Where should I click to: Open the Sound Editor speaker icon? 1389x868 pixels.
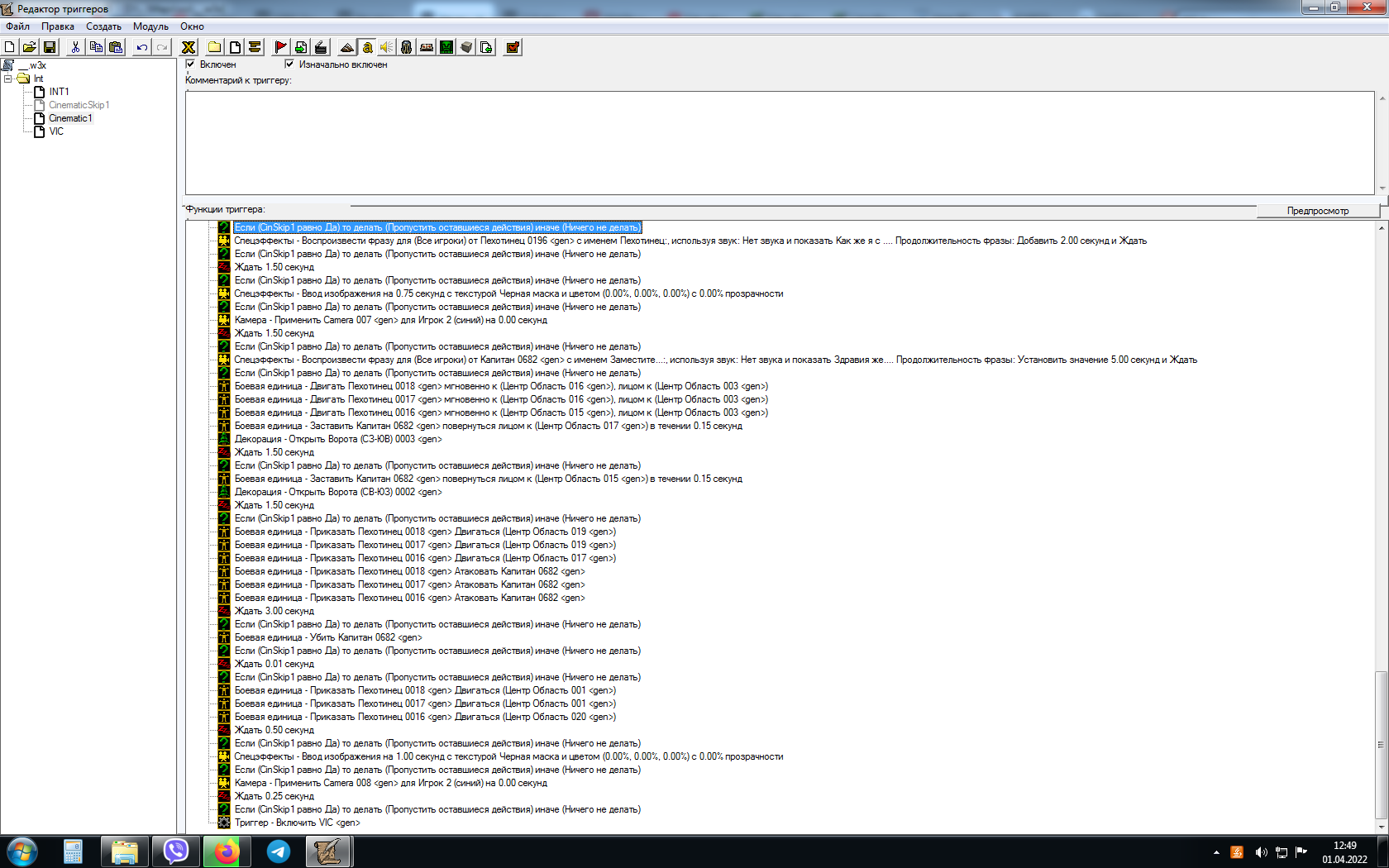pyautogui.click(x=387, y=47)
